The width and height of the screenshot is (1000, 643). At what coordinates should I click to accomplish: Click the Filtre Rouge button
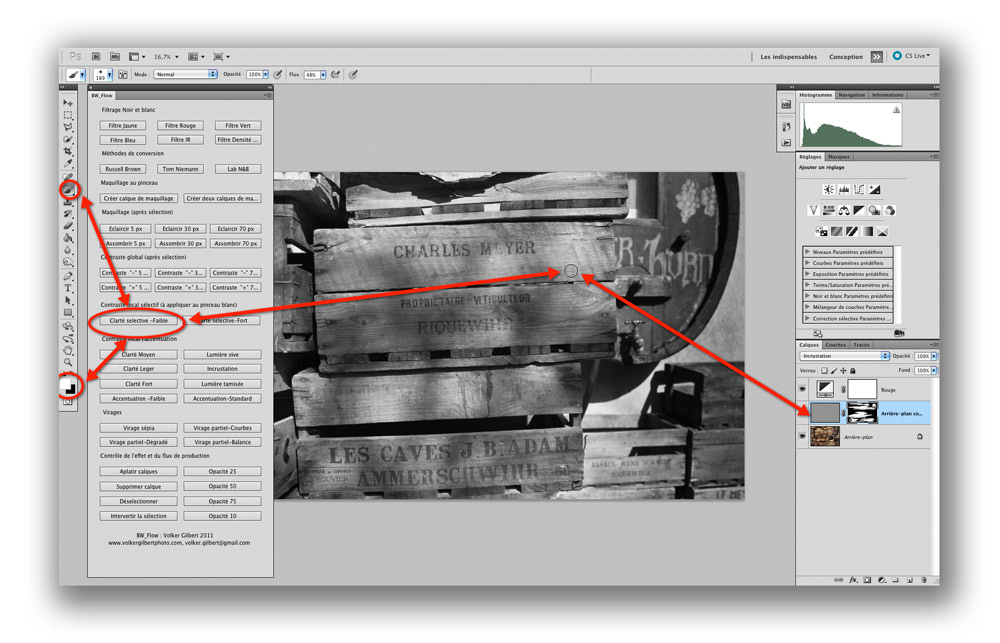click(180, 126)
